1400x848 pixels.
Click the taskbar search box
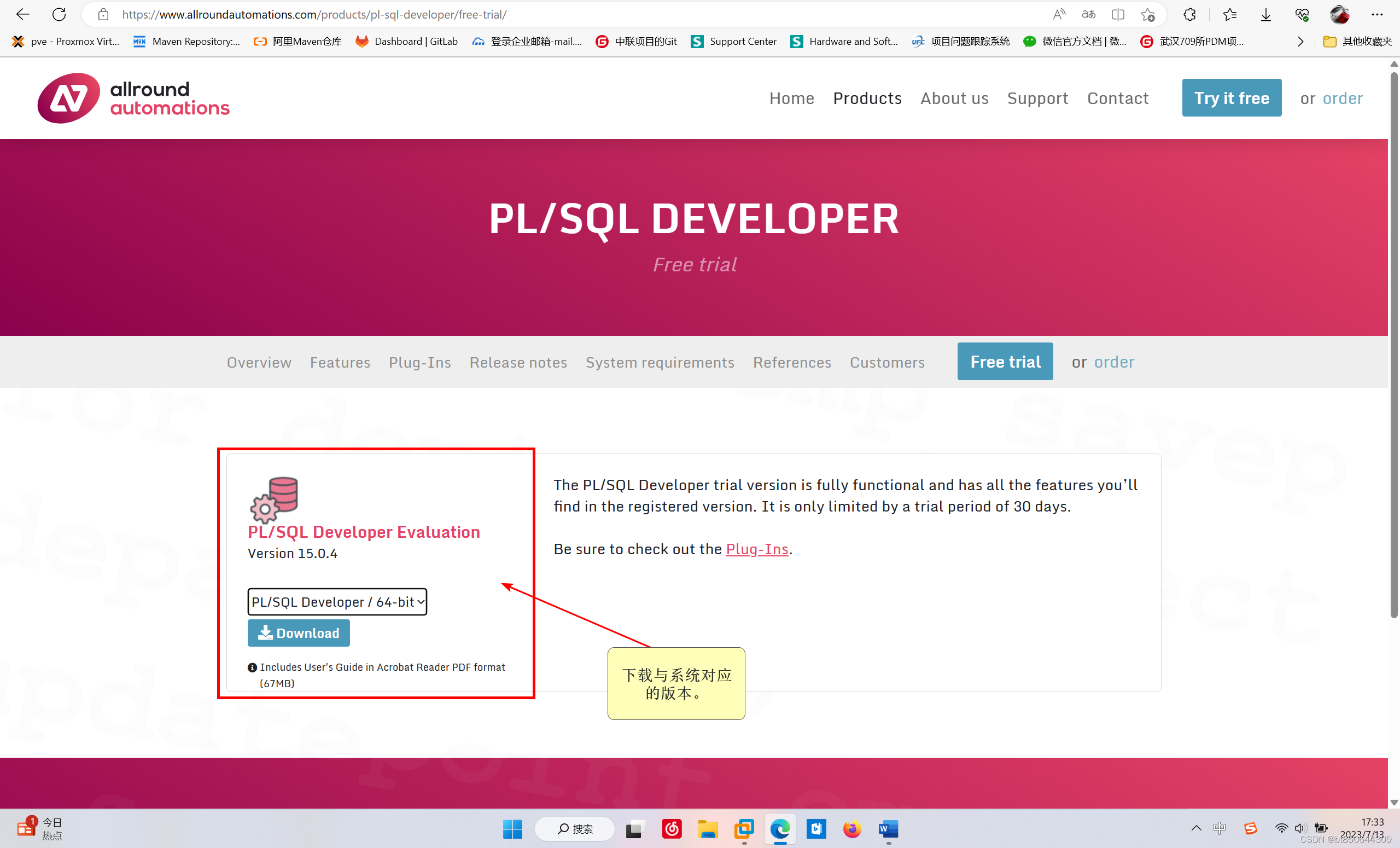[574, 829]
